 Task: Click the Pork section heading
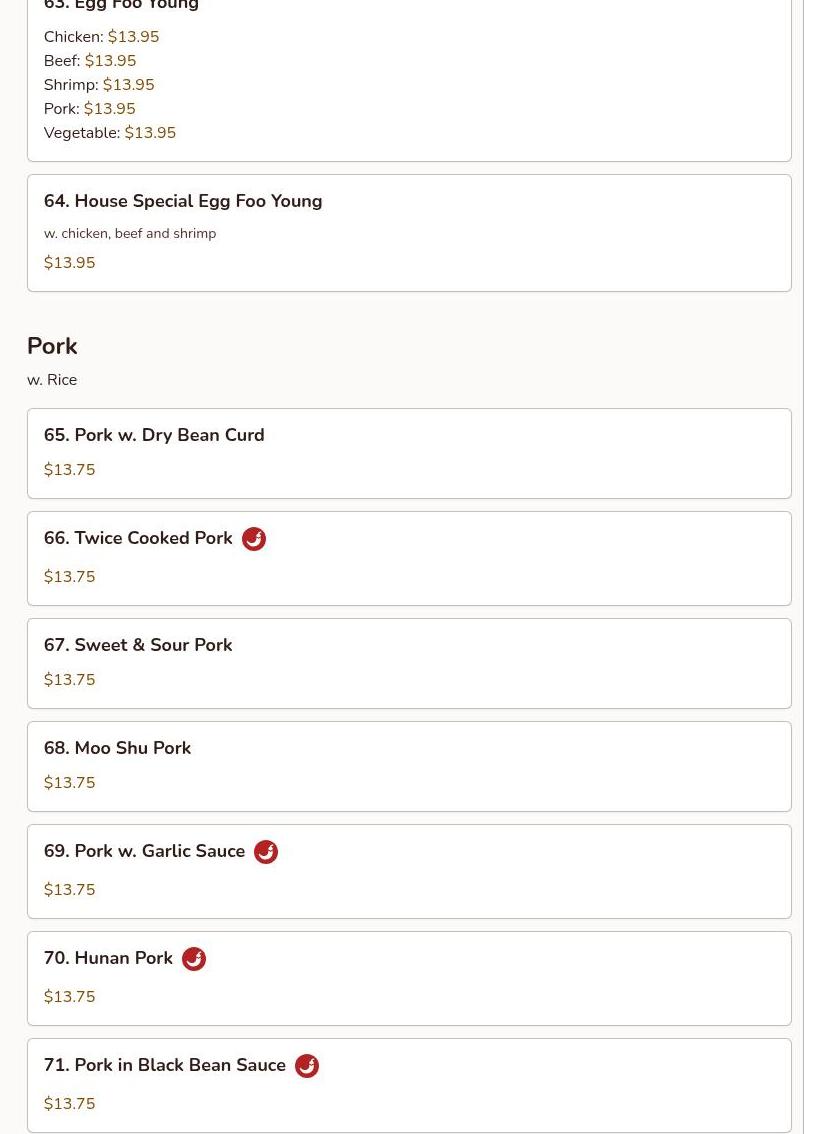click(x=52, y=346)
